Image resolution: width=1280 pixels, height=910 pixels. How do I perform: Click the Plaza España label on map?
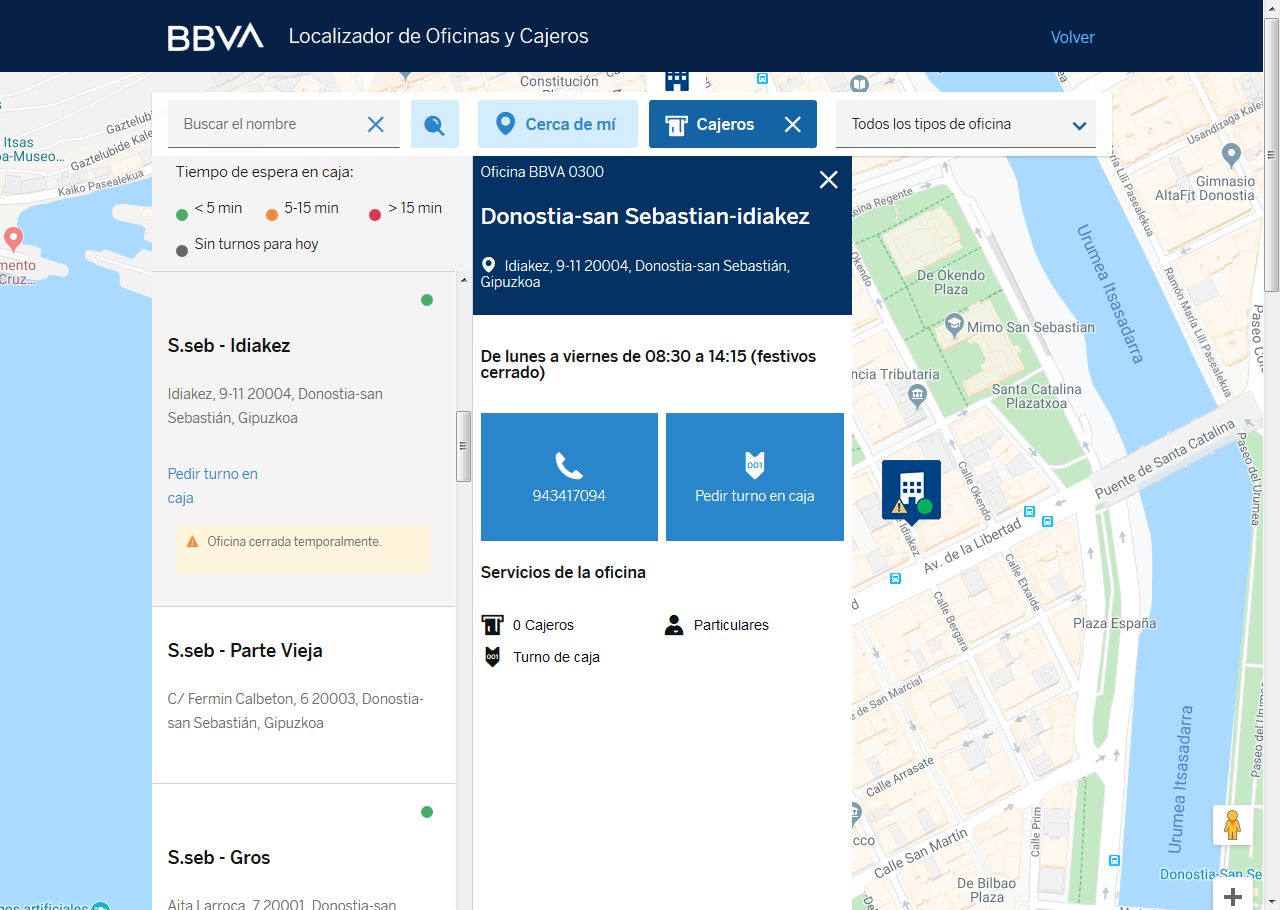(1114, 623)
